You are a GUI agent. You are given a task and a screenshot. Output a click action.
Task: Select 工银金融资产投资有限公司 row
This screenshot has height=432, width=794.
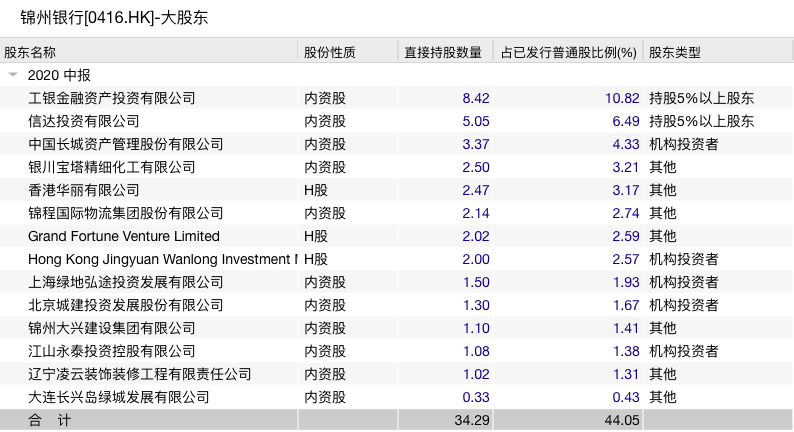(x=397, y=98)
